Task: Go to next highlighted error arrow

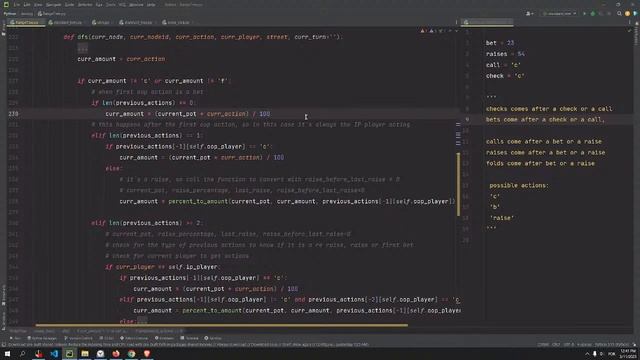Action: click(456, 31)
